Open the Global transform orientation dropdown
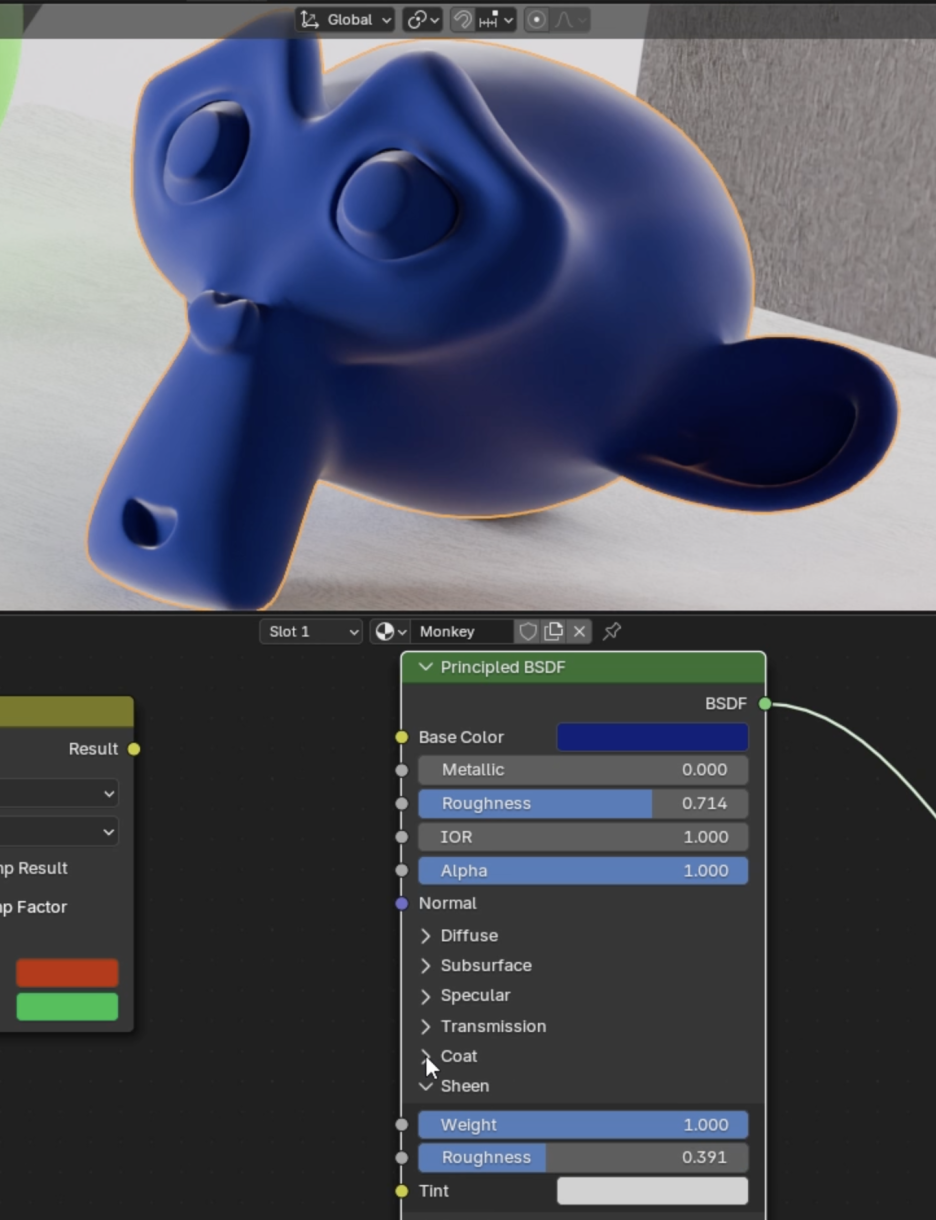Viewport: 936px width, 1220px height. coord(346,20)
